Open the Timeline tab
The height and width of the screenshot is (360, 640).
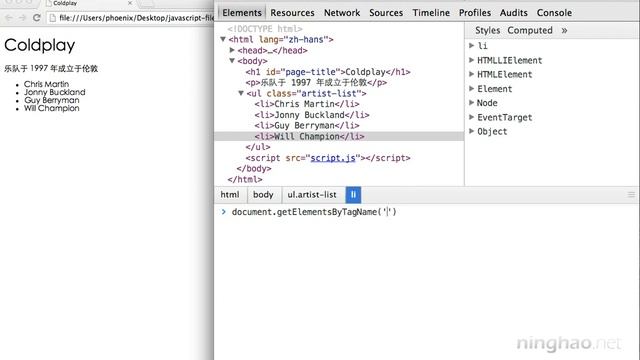pos(431,13)
